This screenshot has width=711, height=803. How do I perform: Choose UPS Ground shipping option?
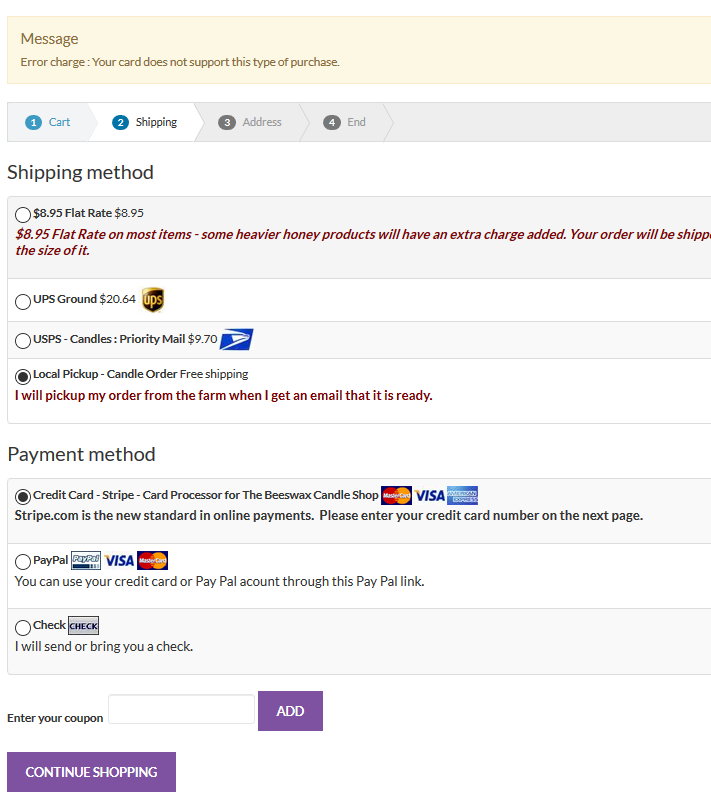pyautogui.click(x=23, y=302)
